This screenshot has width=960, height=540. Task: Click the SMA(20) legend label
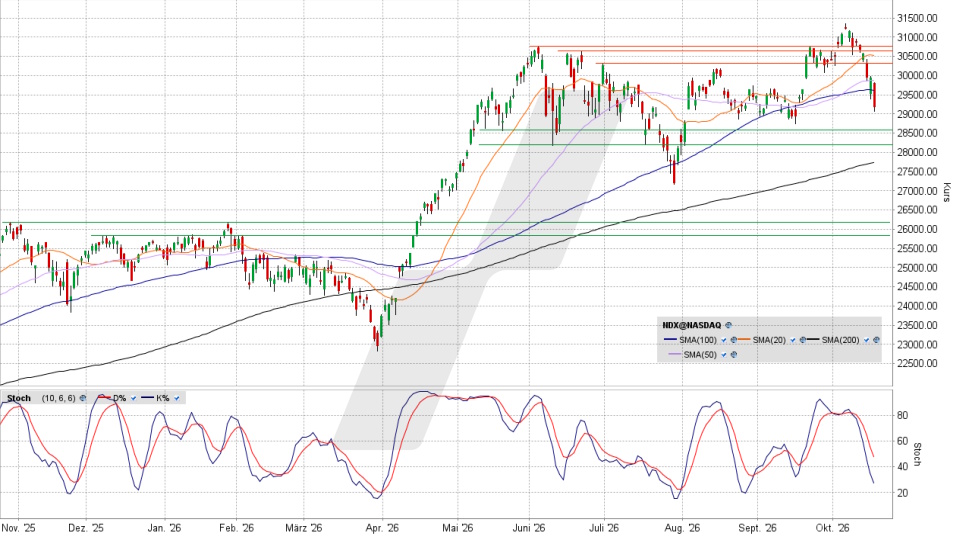point(769,340)
